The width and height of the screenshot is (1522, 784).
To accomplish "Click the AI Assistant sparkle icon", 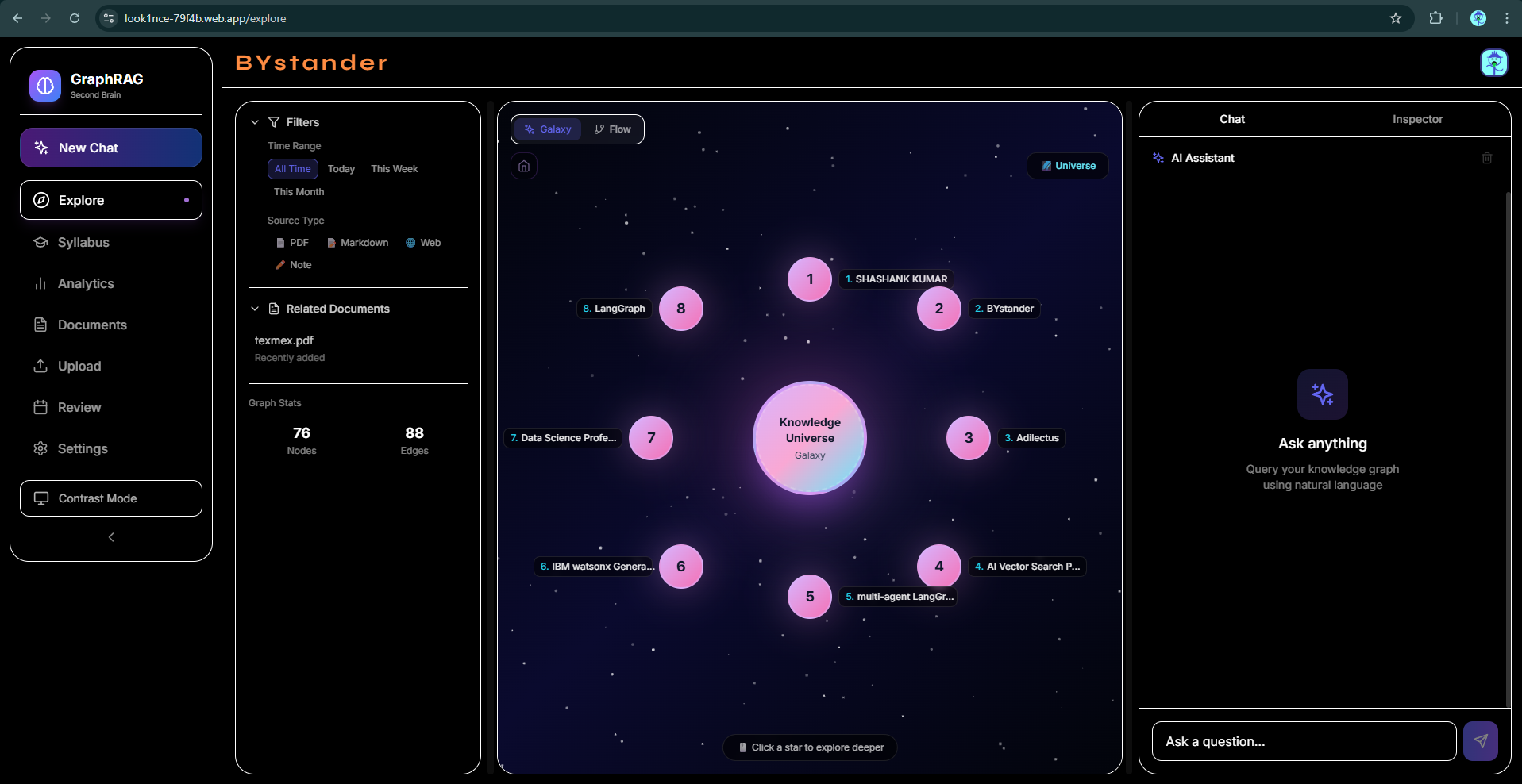I will pos(1158,158).
